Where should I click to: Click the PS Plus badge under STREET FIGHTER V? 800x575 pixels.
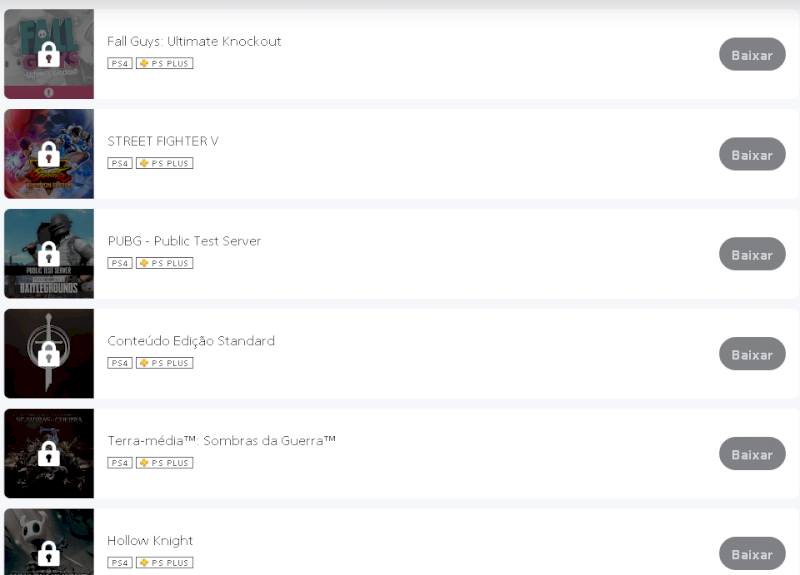[164, 163]
